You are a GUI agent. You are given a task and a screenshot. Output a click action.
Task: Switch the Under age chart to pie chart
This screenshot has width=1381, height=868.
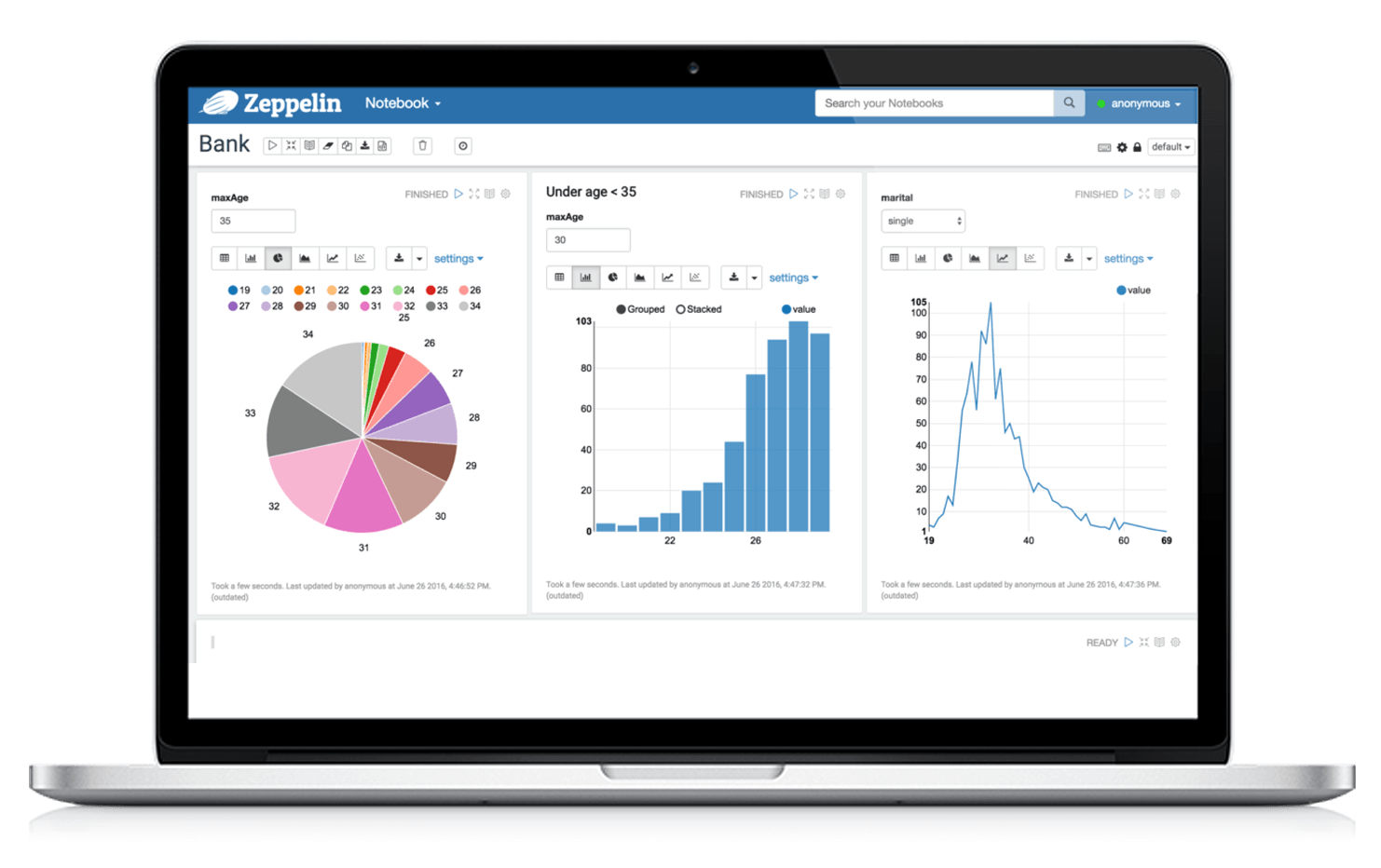coord(612,277)
